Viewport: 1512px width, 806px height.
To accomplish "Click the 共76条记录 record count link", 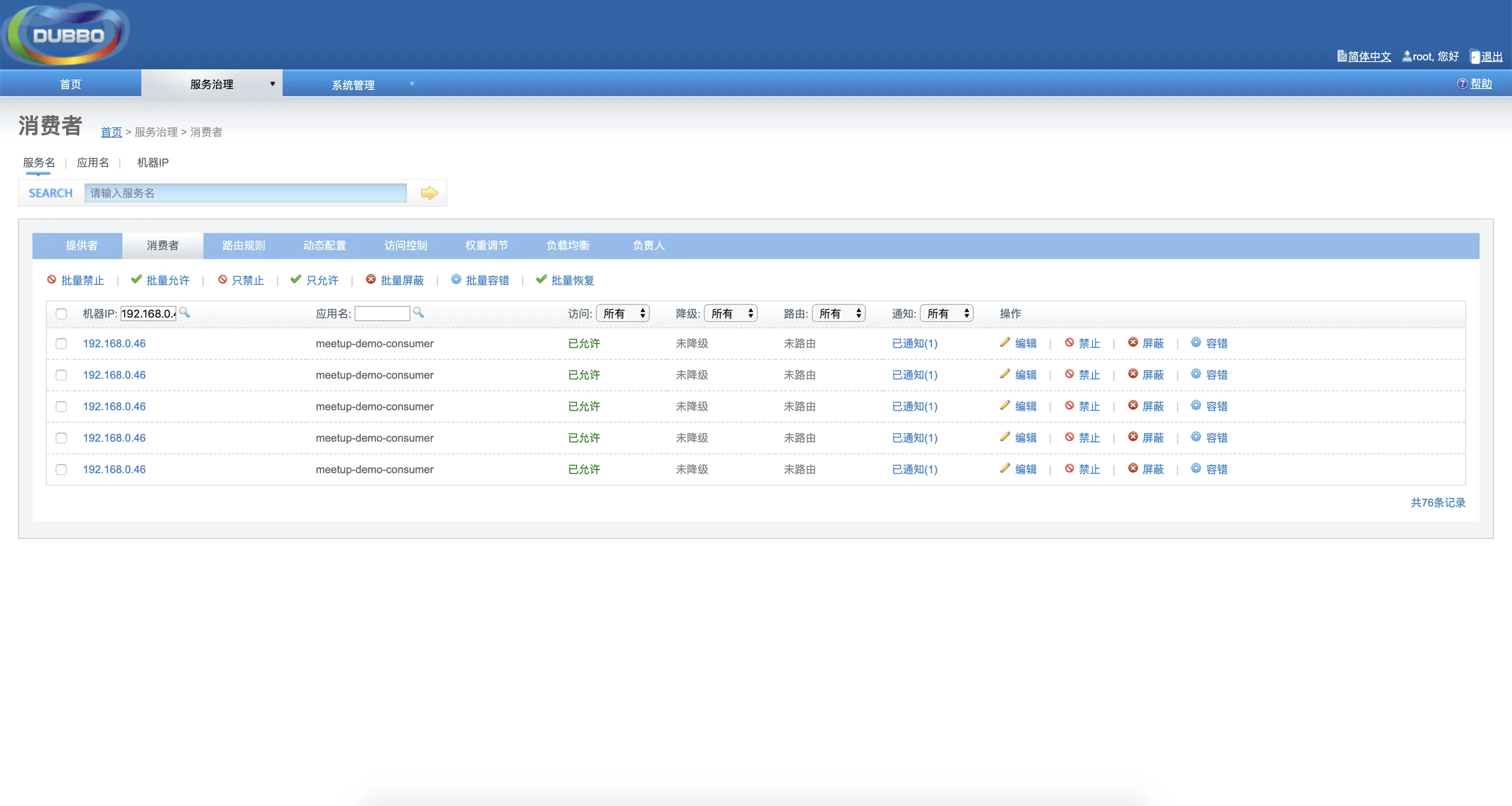I will point(1438,503).
